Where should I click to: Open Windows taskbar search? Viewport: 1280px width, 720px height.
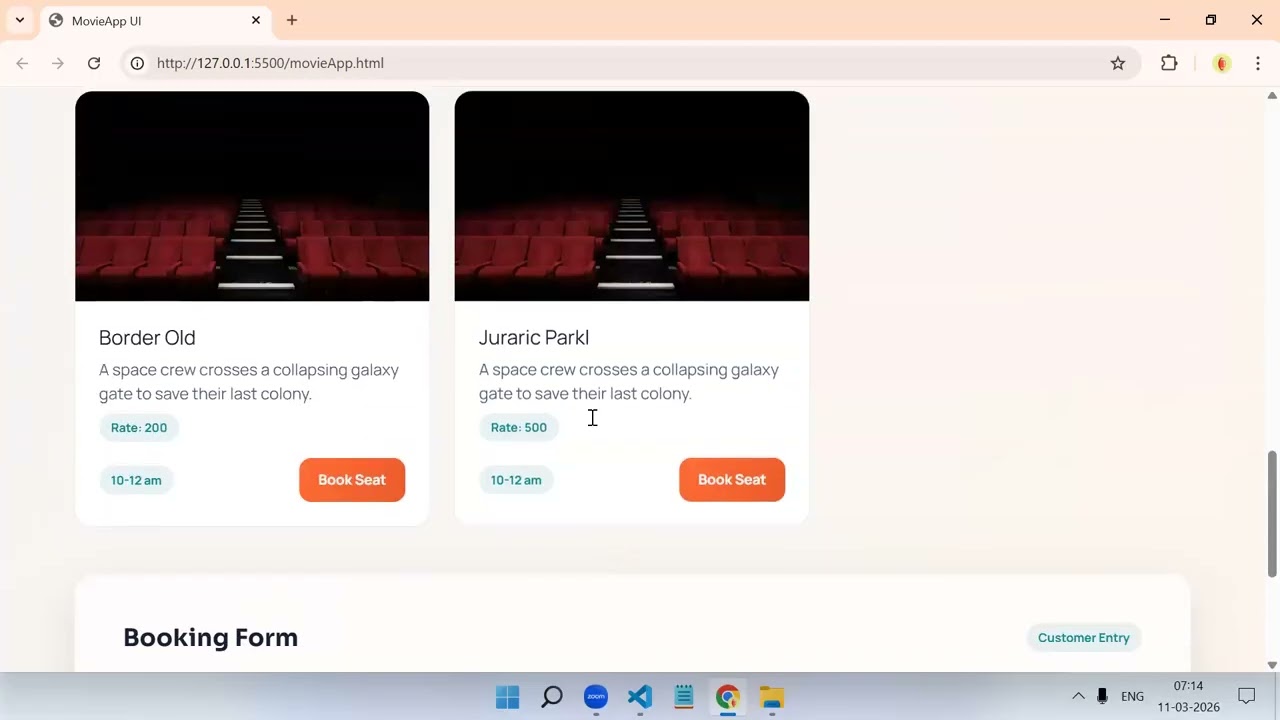click(x=552, y=697)
